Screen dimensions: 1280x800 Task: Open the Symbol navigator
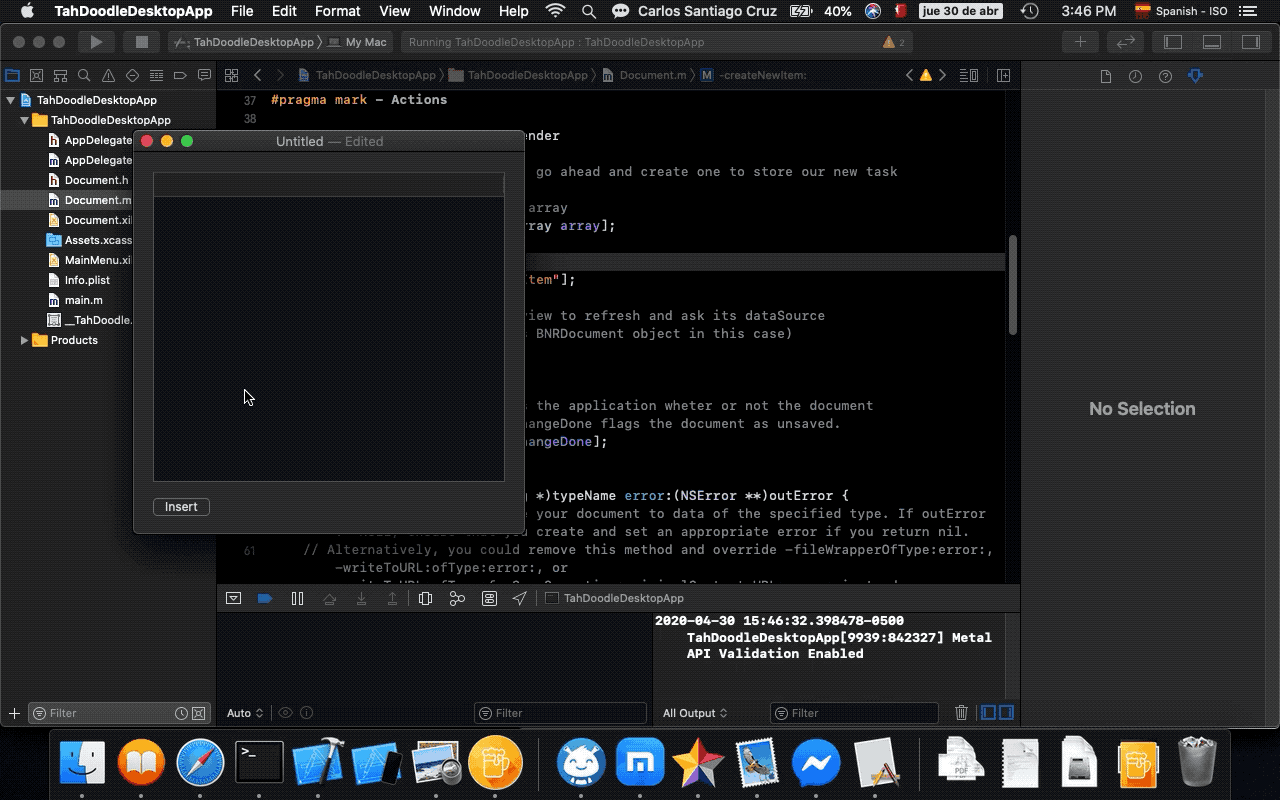(x=61, y=75)
